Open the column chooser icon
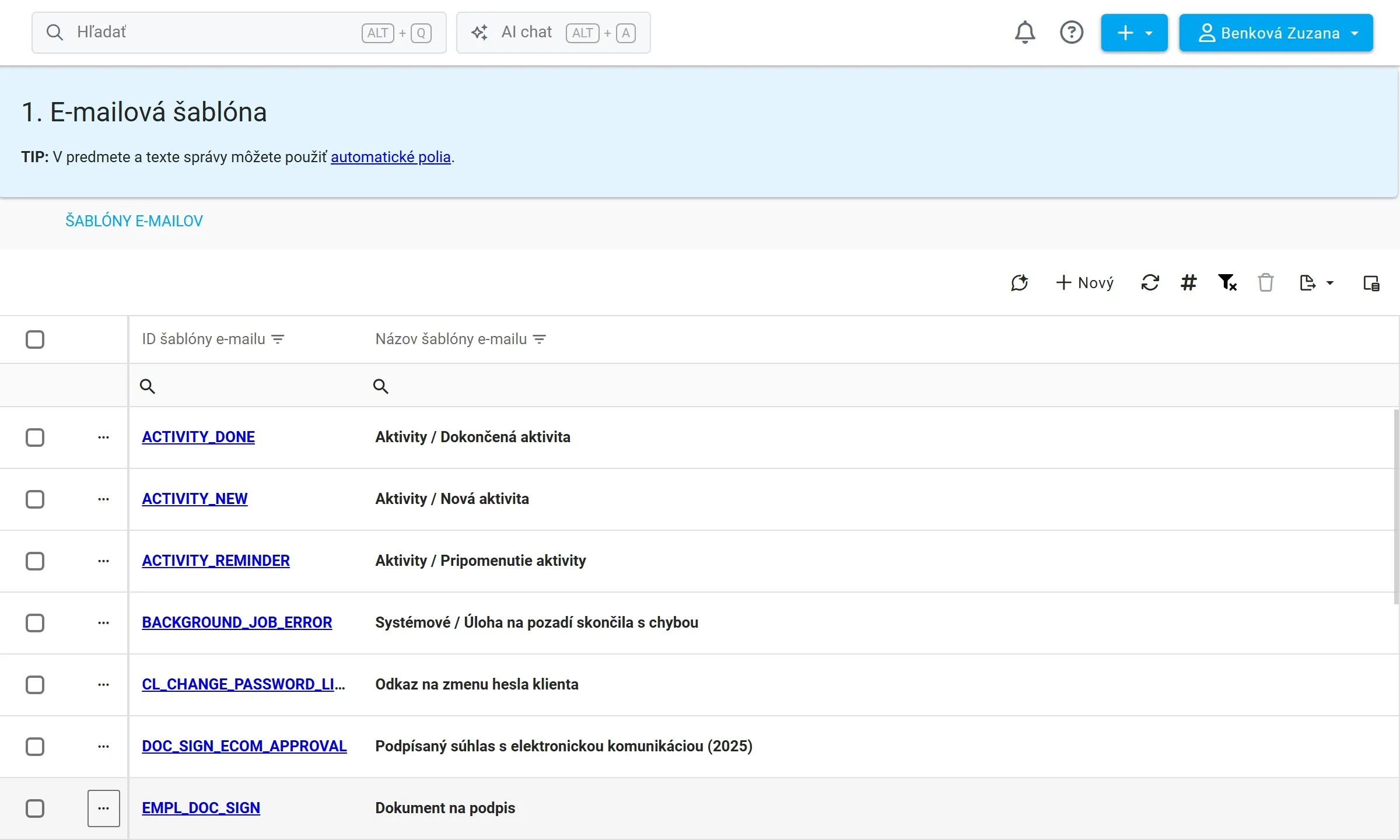Viewport: 1400px width, 840px height. 1371,283
